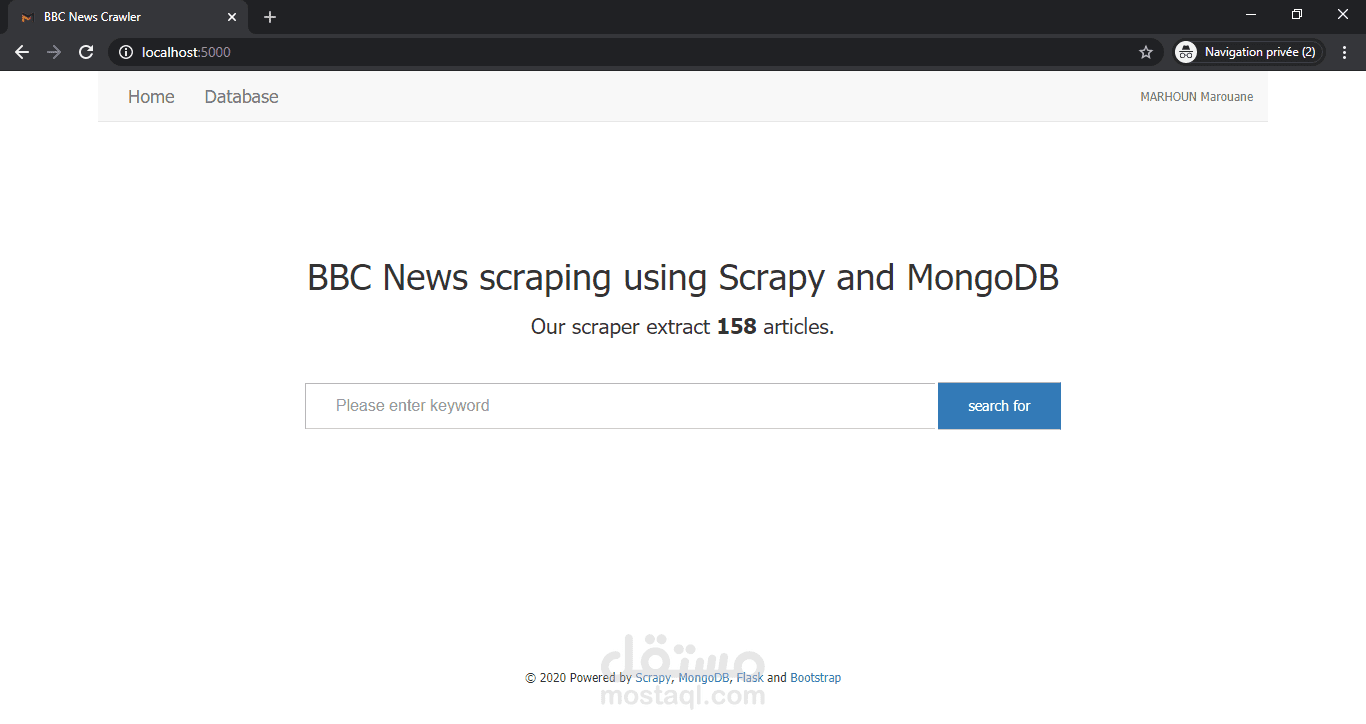Bookmark the page with the star icon
Screen dimensions: 1366x724
1145,52
